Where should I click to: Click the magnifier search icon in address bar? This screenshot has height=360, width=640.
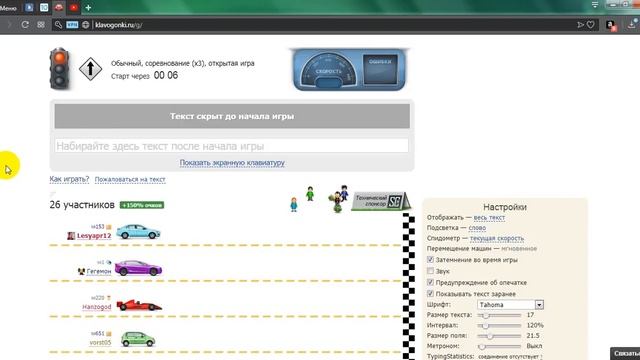tap(58, 25)
